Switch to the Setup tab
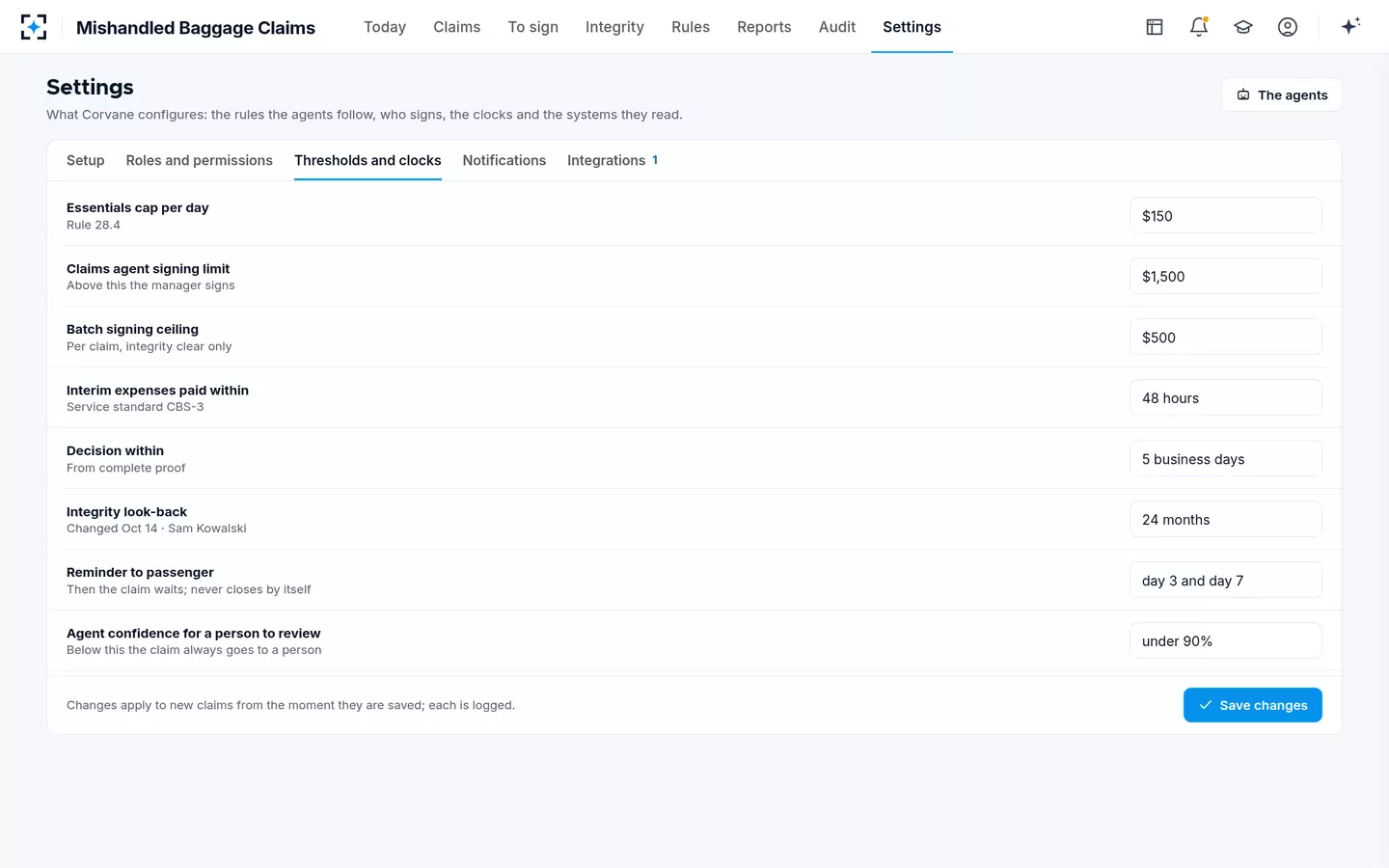 click(85, 160)
